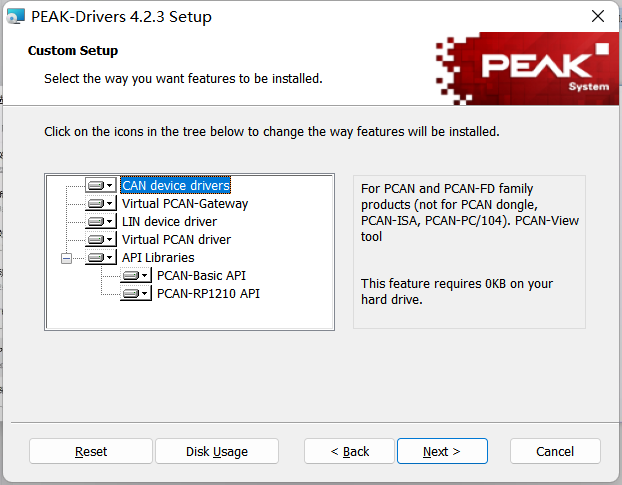Image resolution: width=622 pixels, height=485 pixels.
Task: Select PCAN-Basic API in the tree
Action: click(x=201, y=275)
